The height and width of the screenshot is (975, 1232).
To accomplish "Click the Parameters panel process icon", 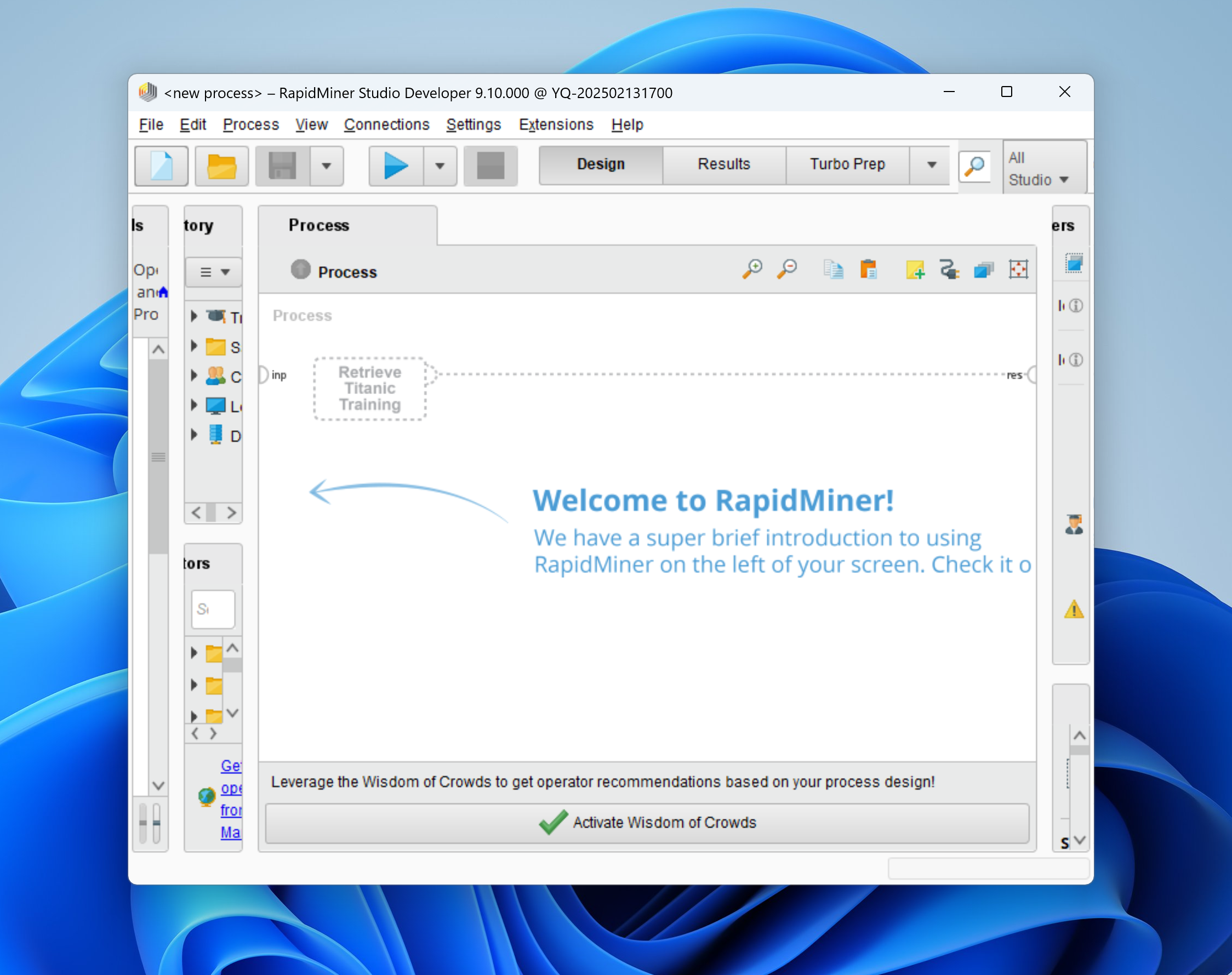I will click(x=1074, y=263).
